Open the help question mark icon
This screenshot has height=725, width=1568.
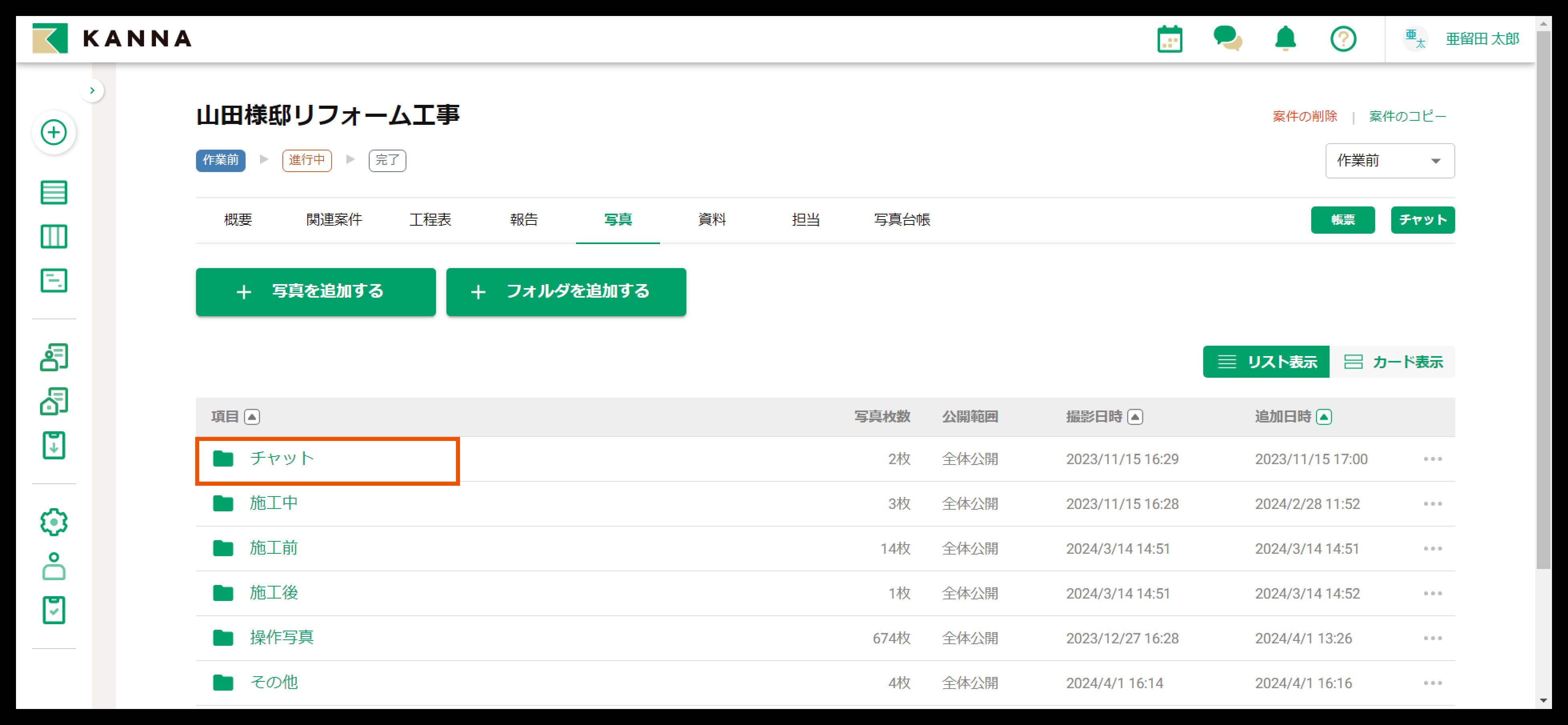pyautogui.click(x=1343, y=40)
